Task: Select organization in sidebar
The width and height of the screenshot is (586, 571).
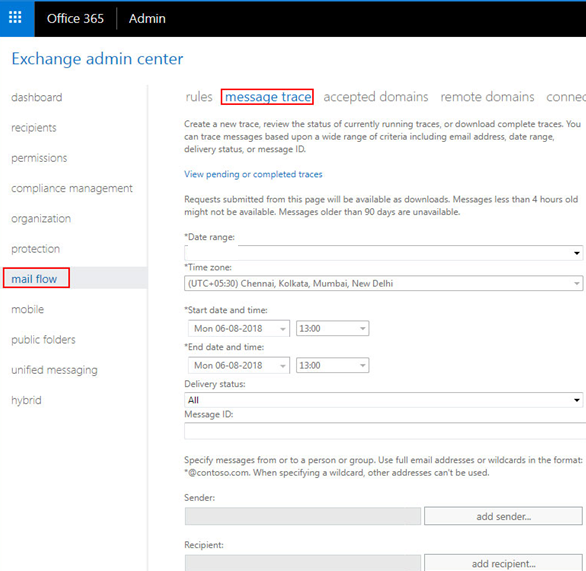Action: point(41,219)
